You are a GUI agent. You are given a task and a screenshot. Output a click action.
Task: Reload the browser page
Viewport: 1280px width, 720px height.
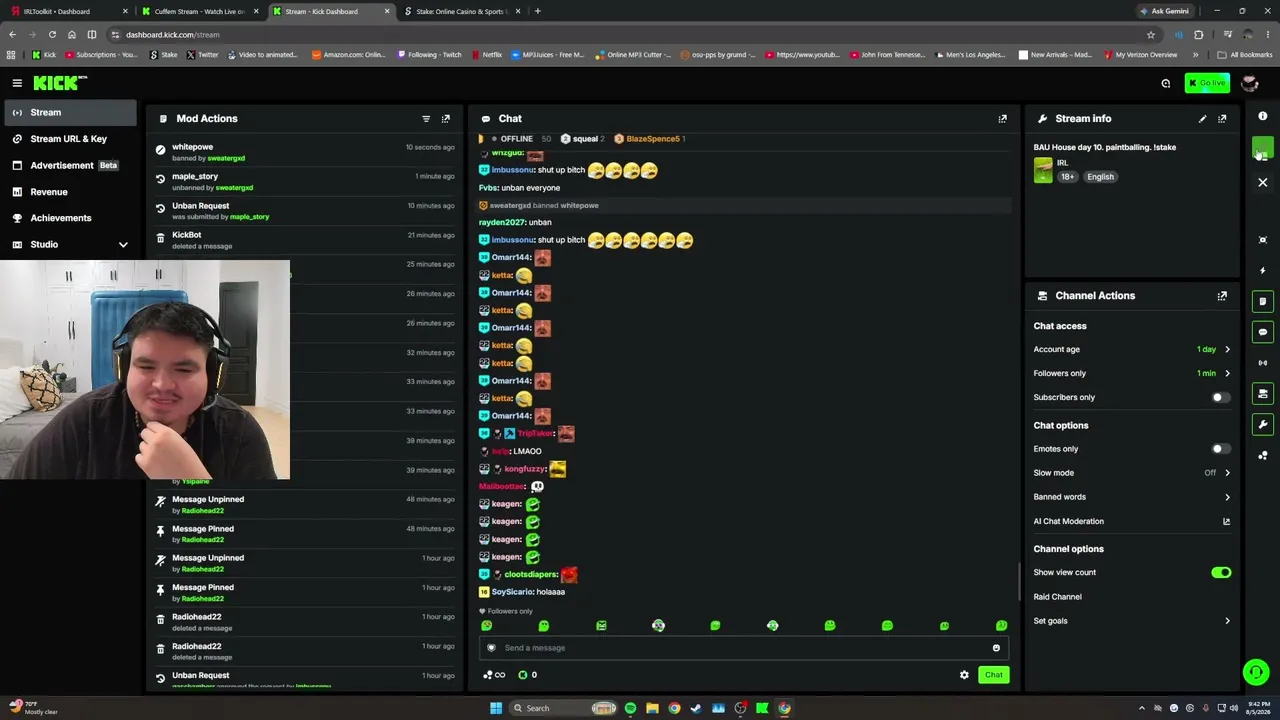click(52, 34)
